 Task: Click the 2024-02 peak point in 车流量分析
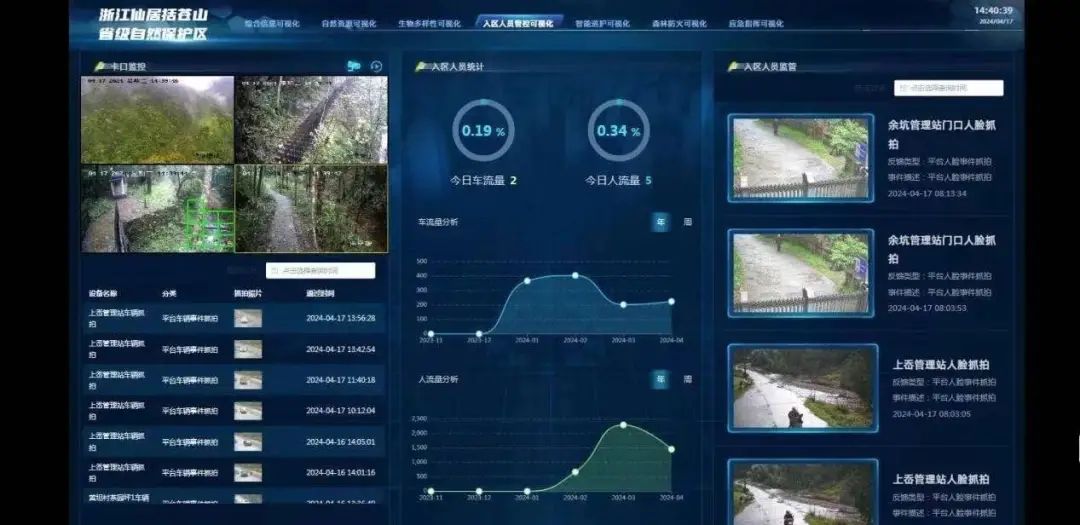[x=575, y=275]
